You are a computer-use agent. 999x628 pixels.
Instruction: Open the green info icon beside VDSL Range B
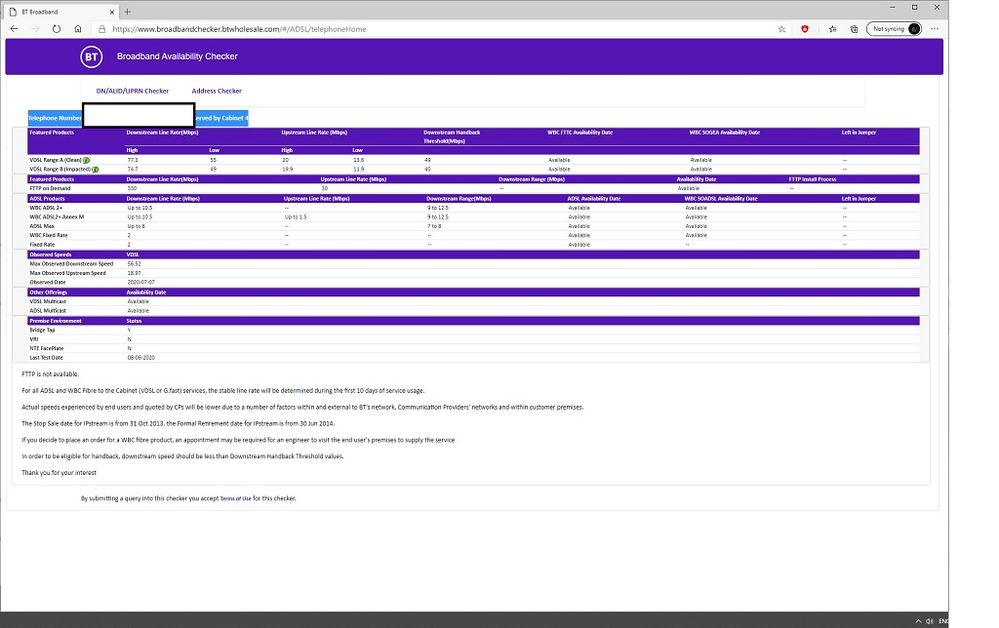95,169
